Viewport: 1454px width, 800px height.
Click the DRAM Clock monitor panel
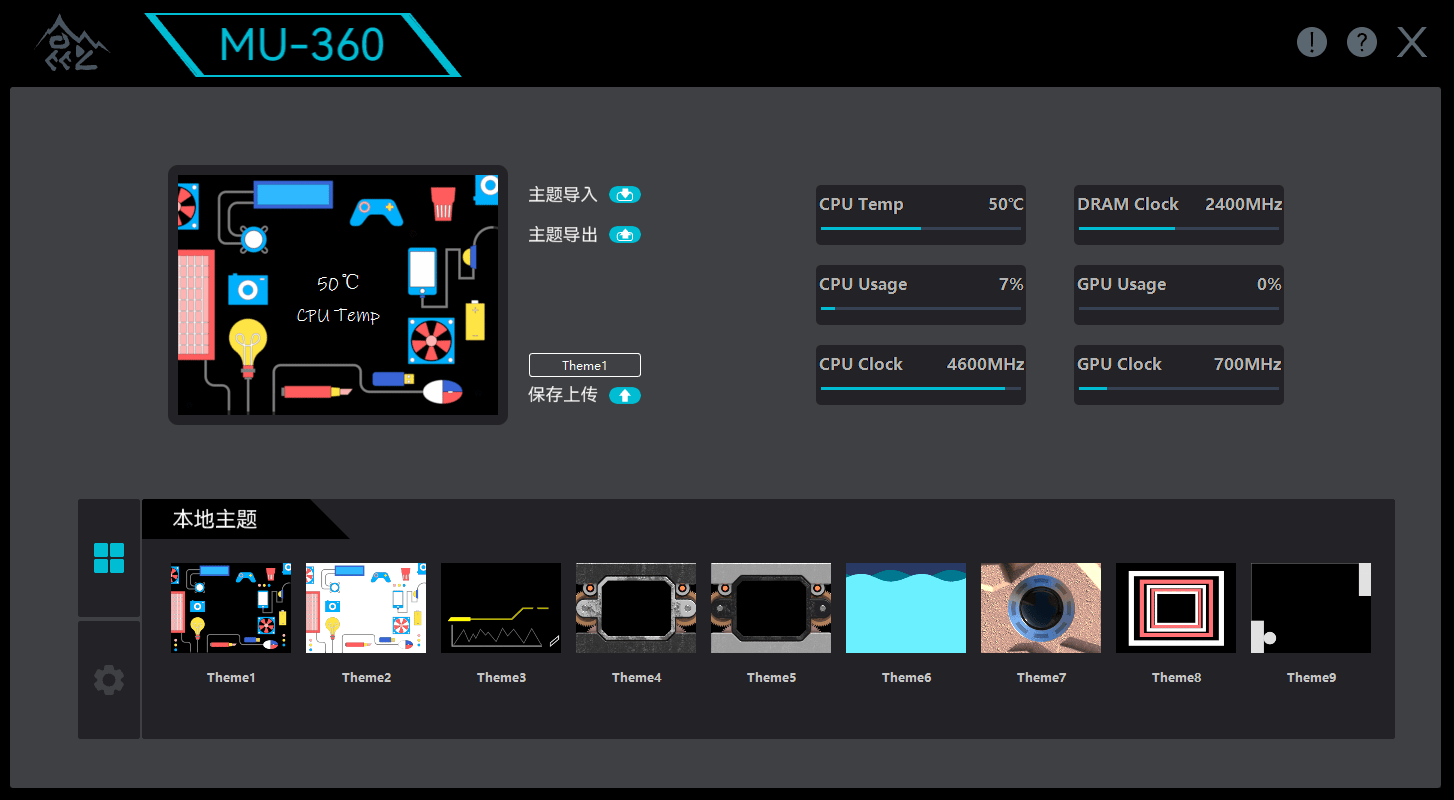click(1178, 214)
